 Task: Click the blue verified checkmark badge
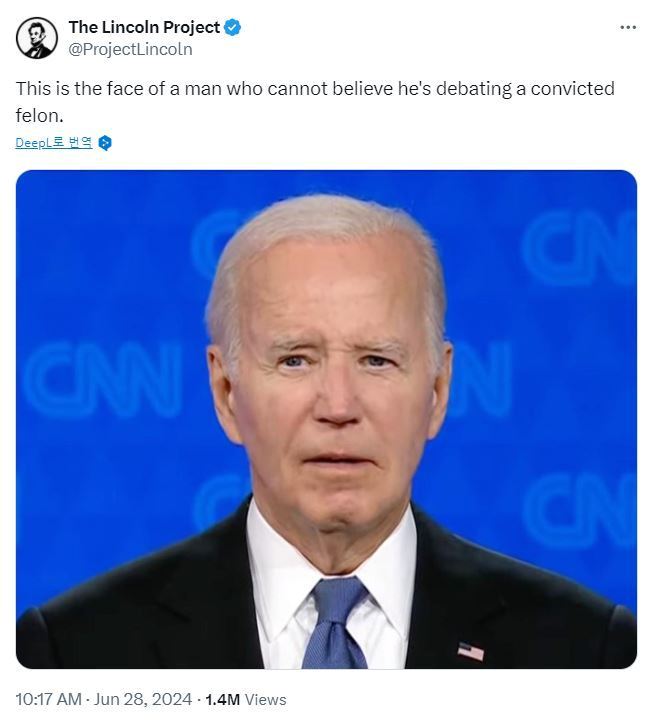click(x=232, y=28)
